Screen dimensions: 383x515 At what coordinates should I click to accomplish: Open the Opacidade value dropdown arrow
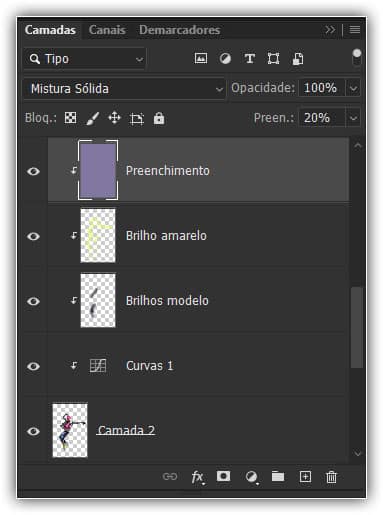(353, 88)
